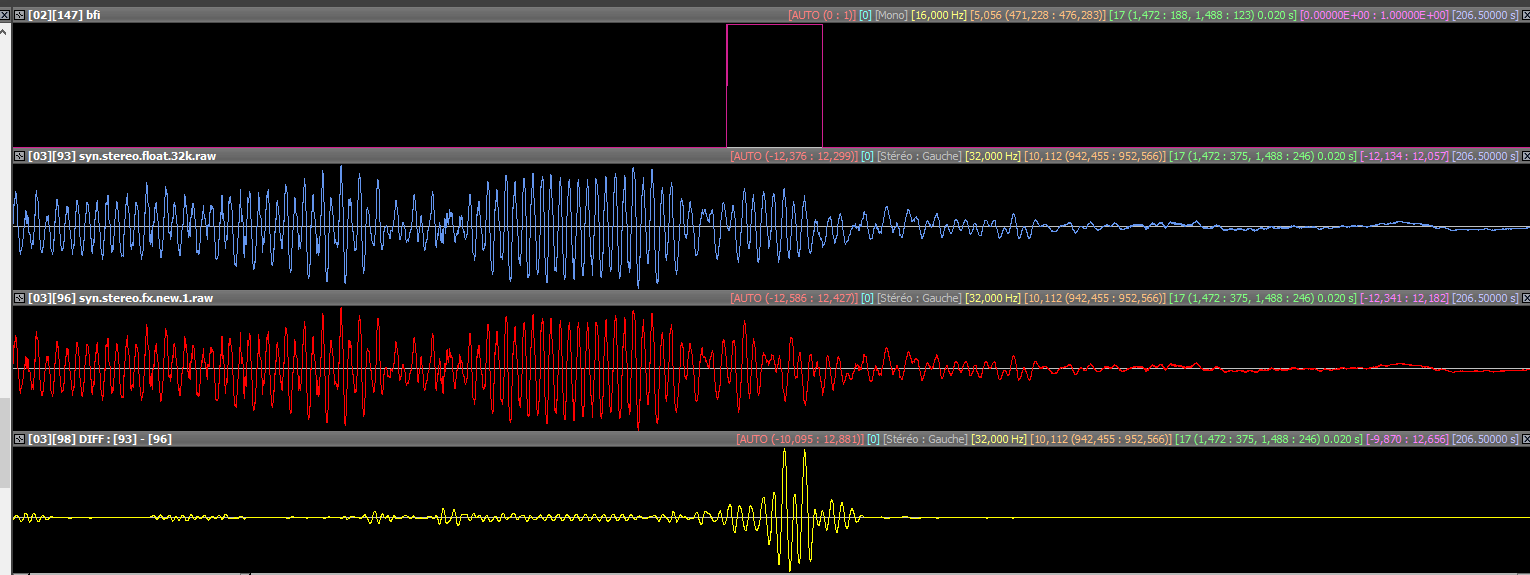
Task: Close the DIFF track with its right-side X
Action: point(1524,439)
